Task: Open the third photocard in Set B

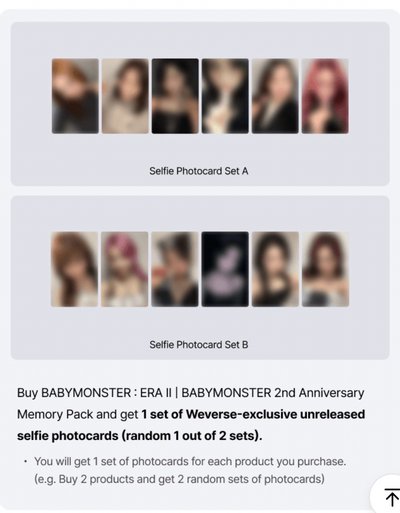Action: point(175,269)
